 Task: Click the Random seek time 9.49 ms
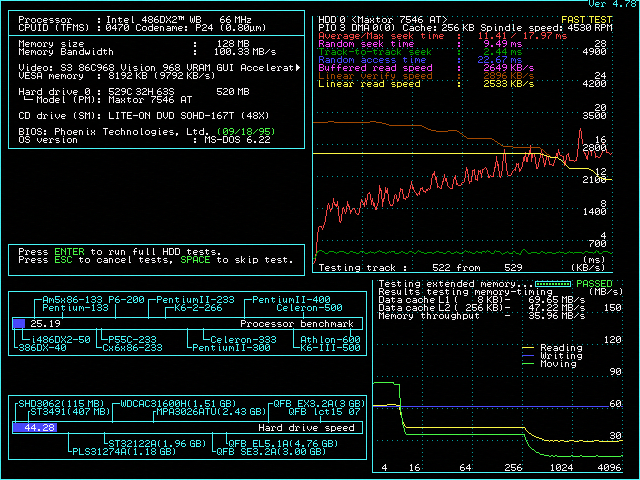point(420,44)
